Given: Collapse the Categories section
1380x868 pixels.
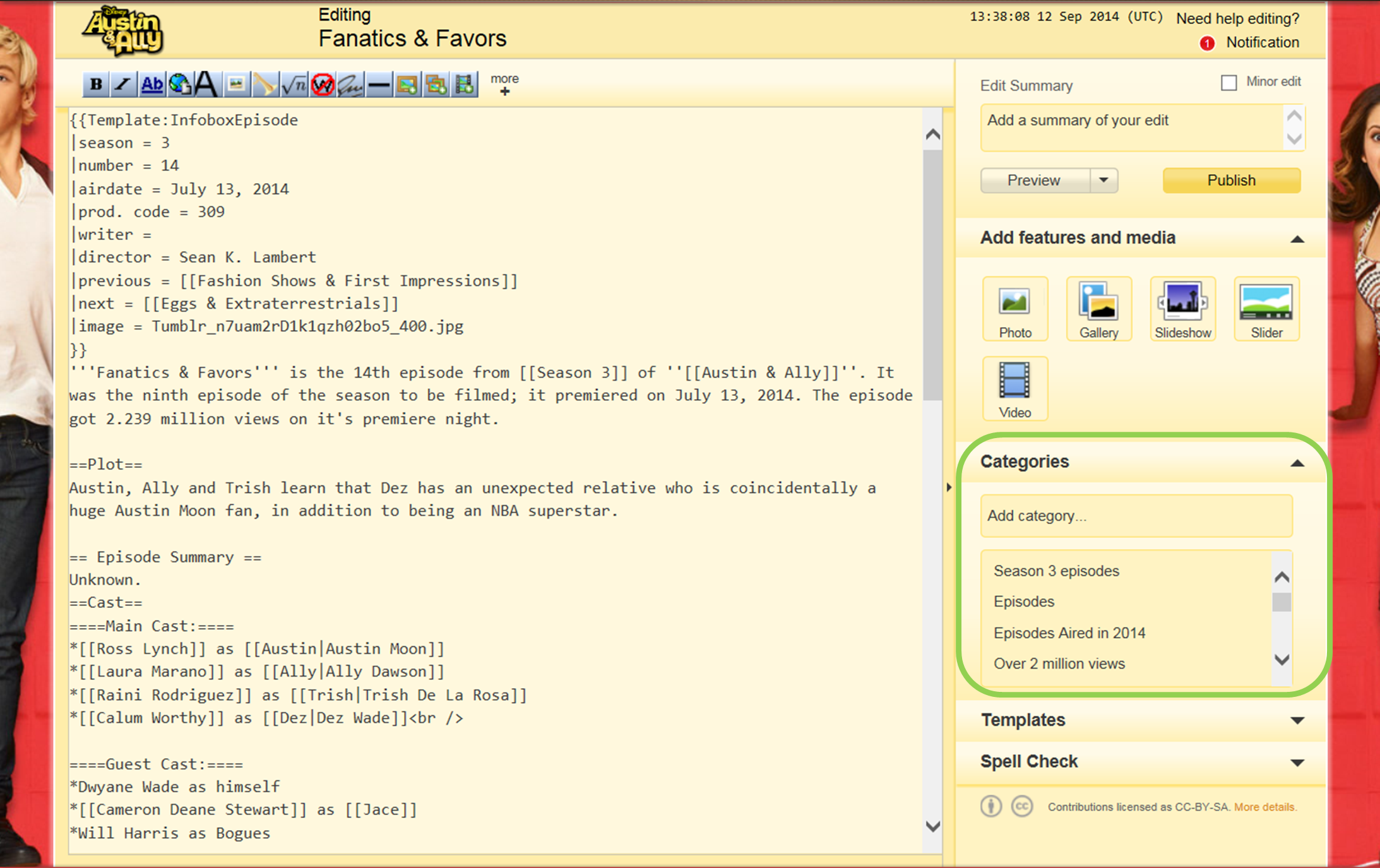Looking at the screenshot, I should click(1297, 463).
